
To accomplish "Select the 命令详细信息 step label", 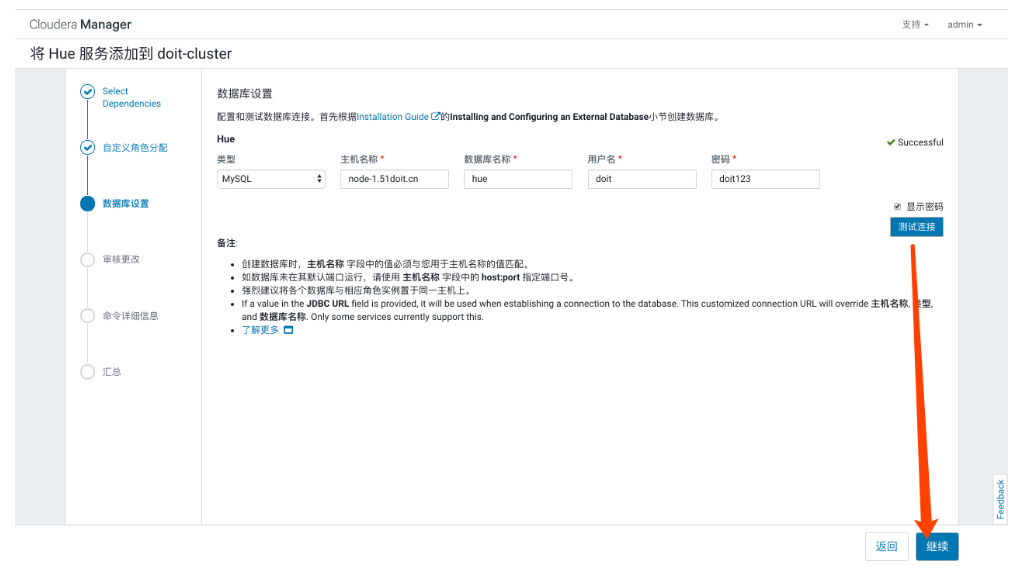I will (x=130, y=316).
